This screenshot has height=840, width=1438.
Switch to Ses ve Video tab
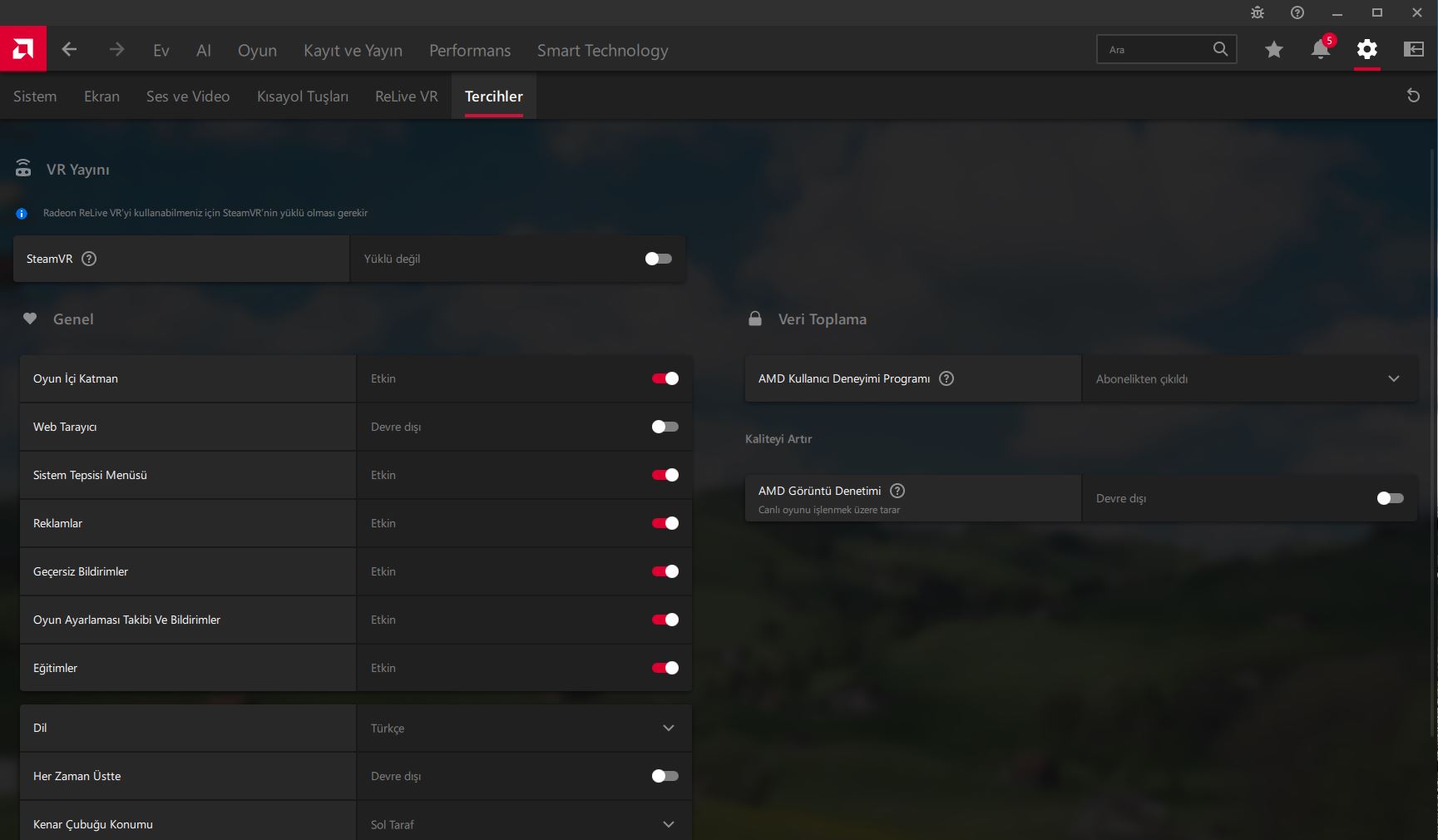tap(188, 96)
